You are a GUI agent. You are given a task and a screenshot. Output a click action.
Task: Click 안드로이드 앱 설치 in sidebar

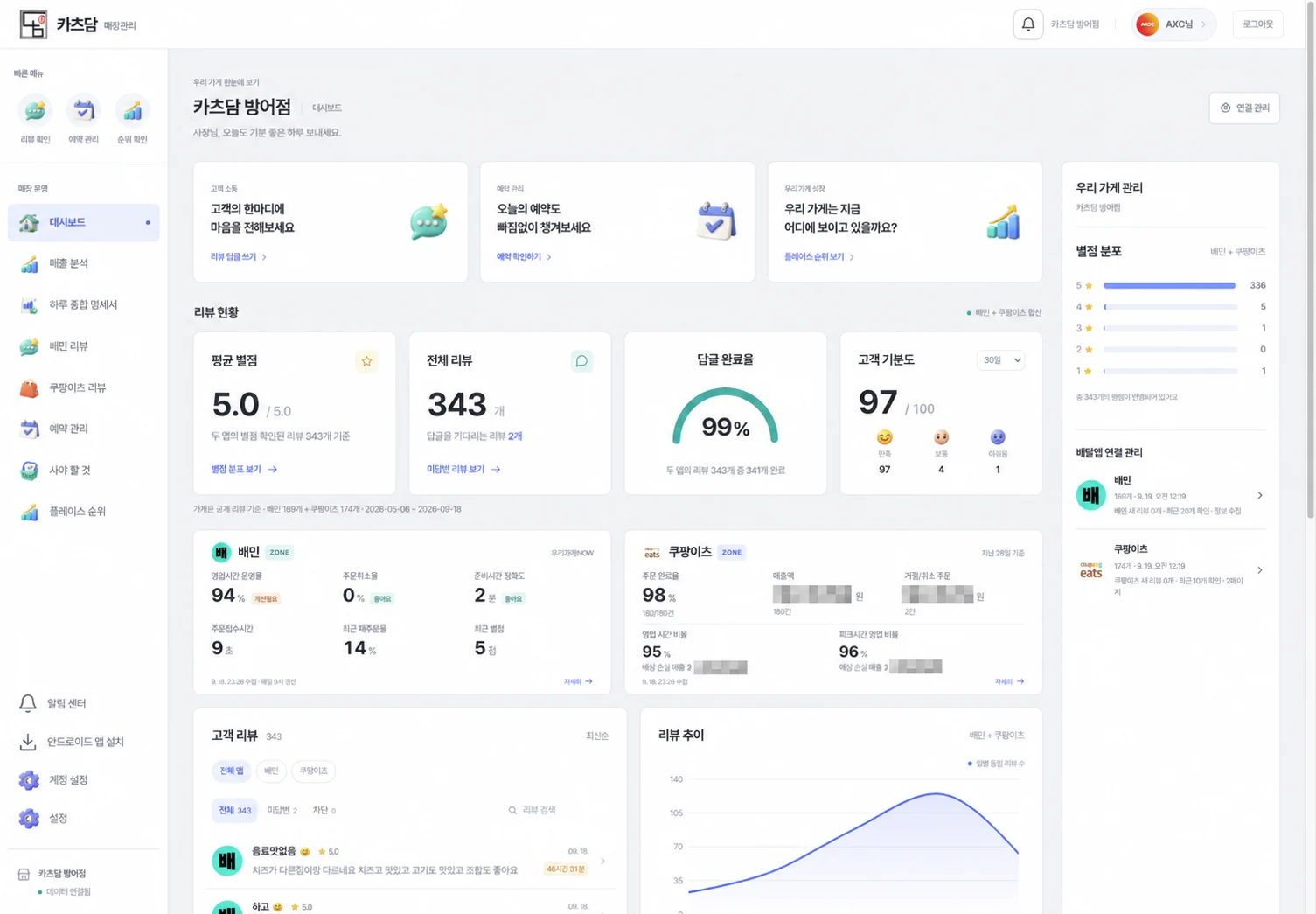(84, 742)
